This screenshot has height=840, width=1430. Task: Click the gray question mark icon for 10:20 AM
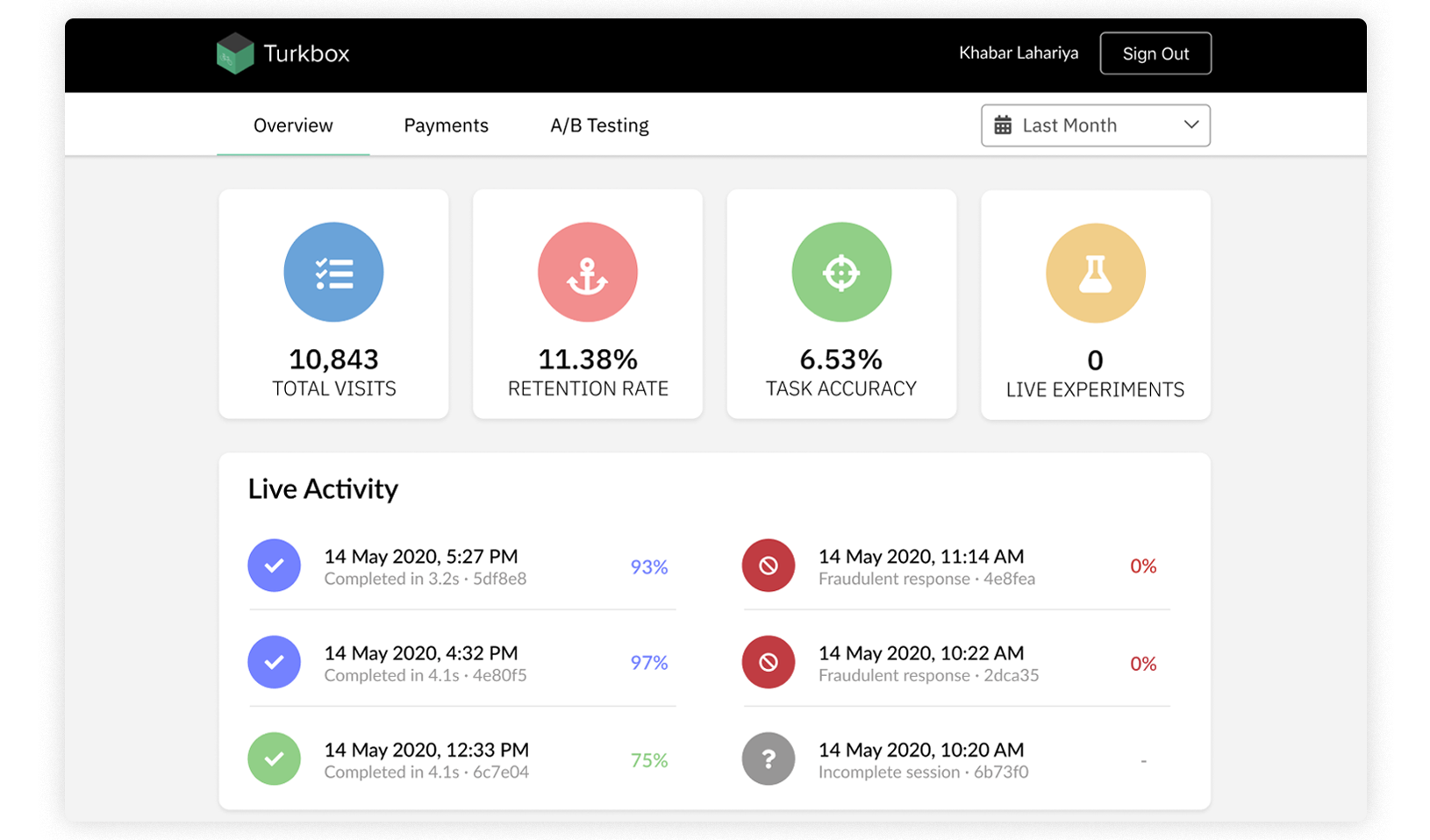pyautogui.click(x=769, y=758)
